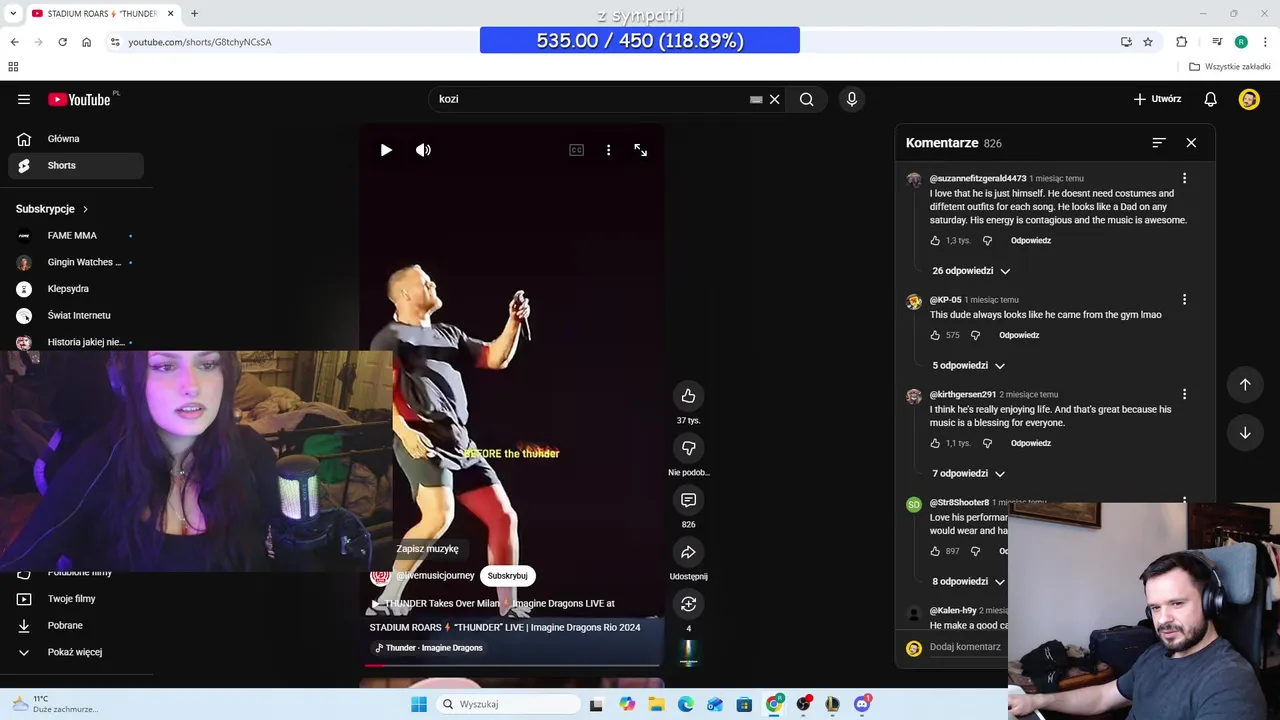1280x720 pixels.
Task: Open options for @suzannefitzgerald4473 comment
Action: pos(1185,179)
